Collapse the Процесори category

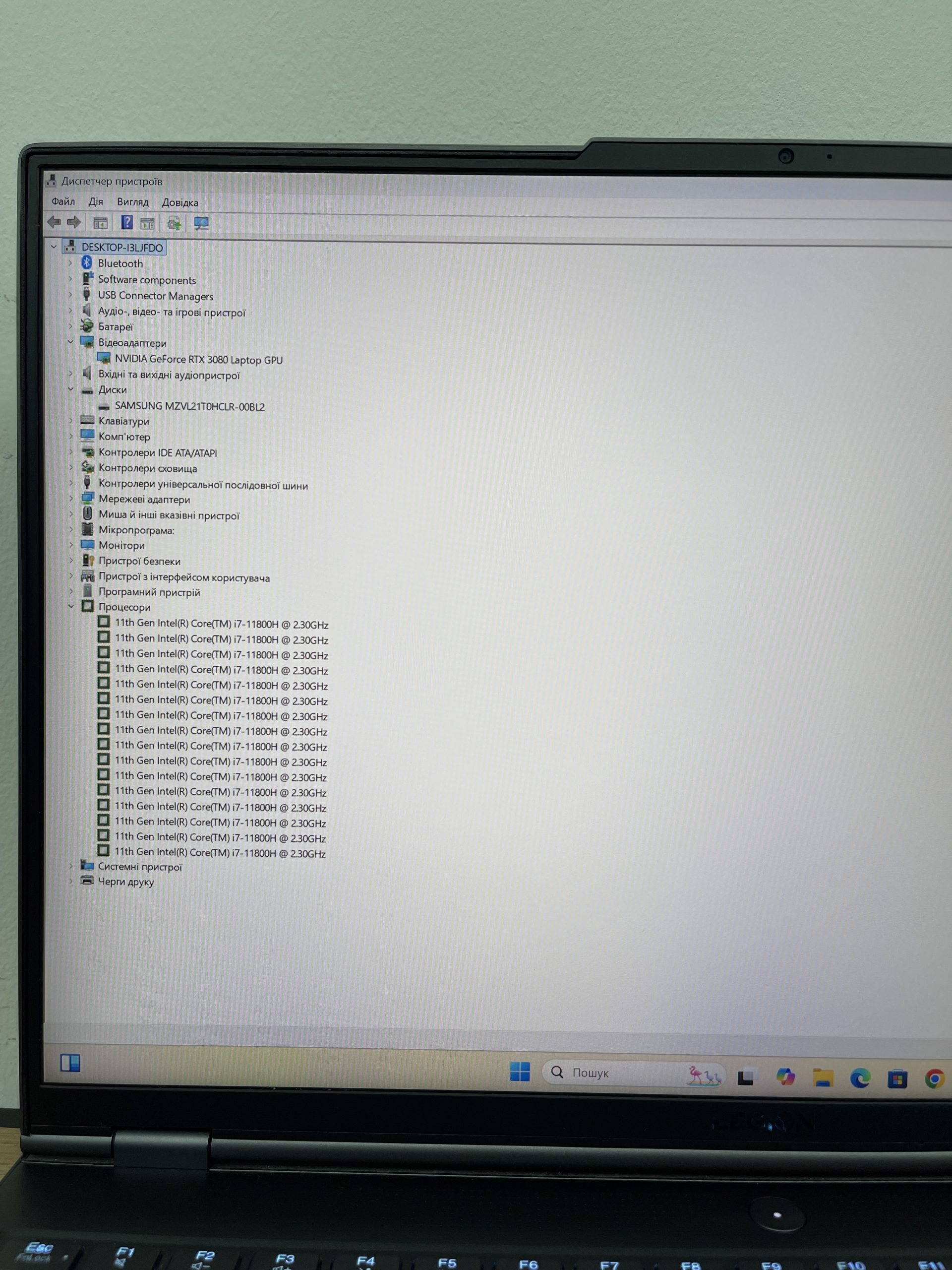(71, 606)
